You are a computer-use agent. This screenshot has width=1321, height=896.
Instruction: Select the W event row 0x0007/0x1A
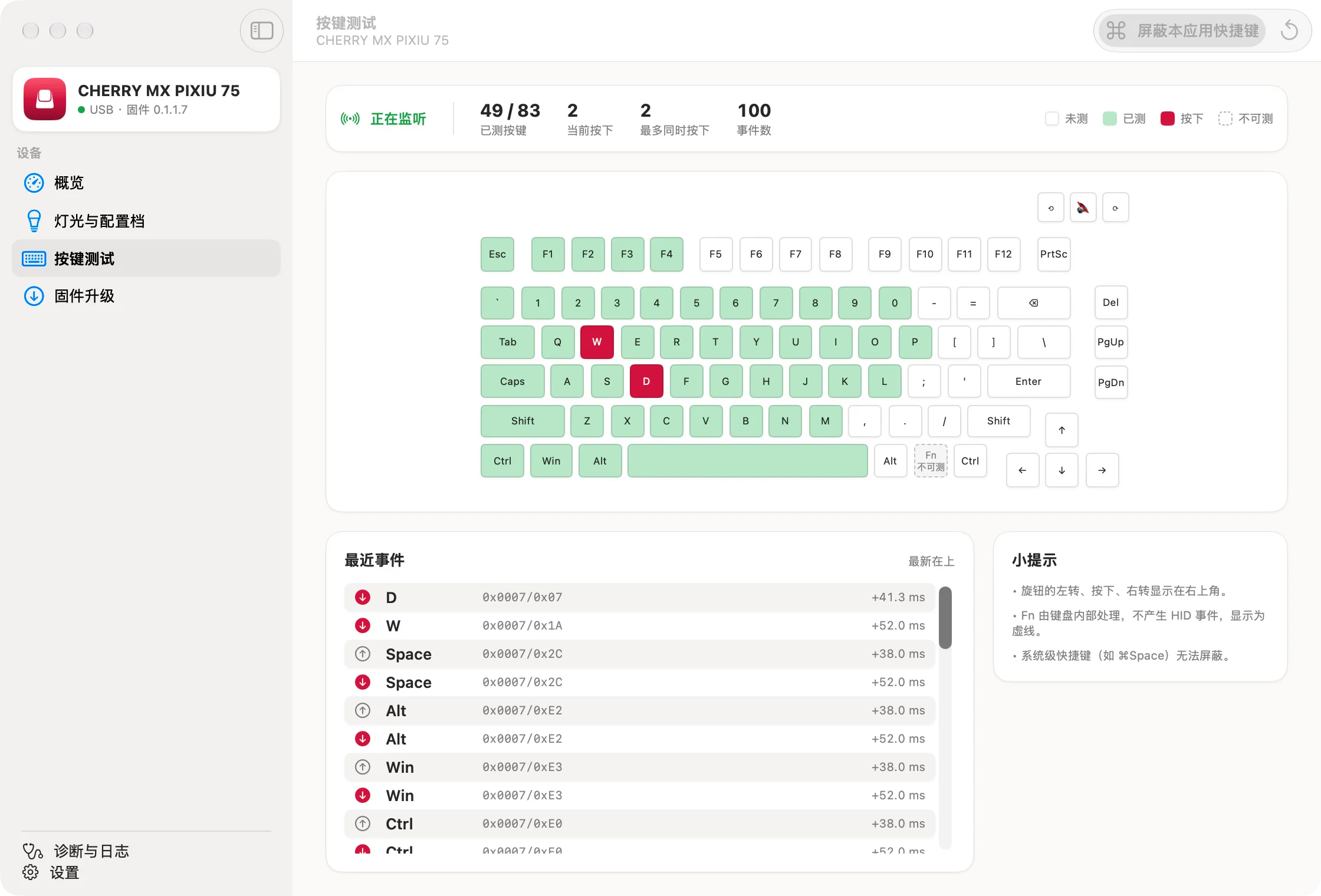640,625
